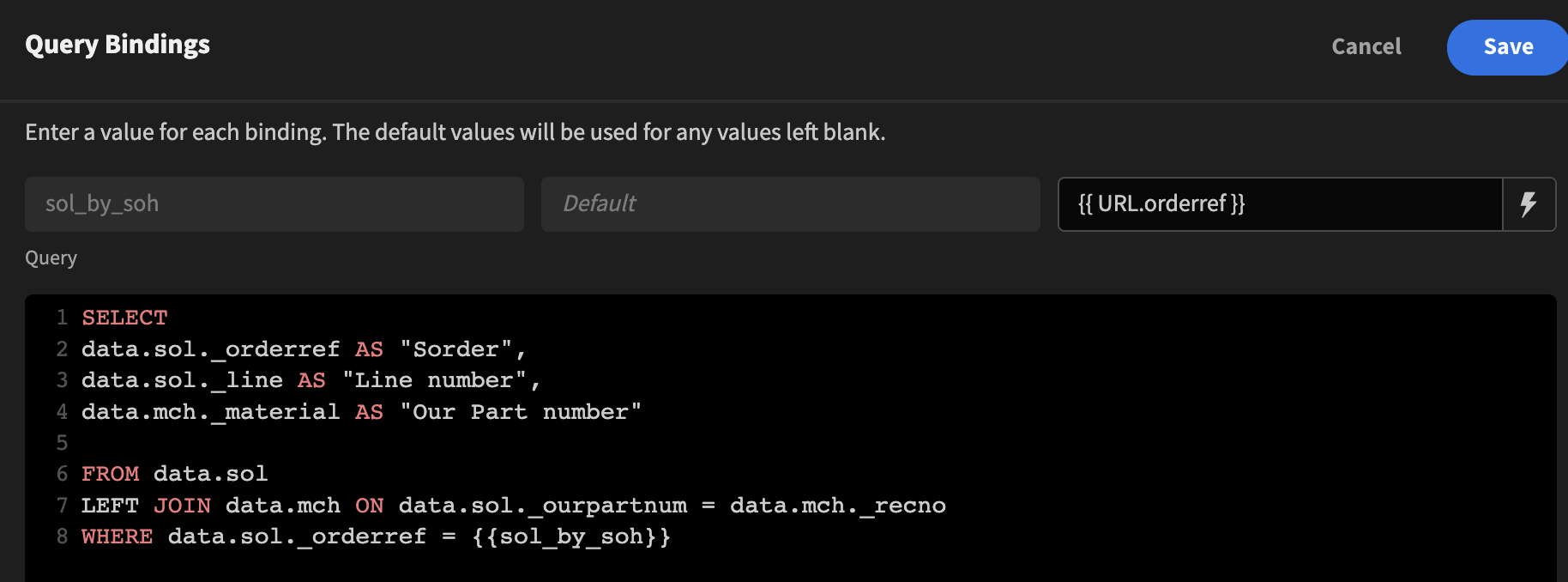1568x582 pixels.
Task: Cancel out of the Query Bindings dialog
Action: point(1366,47)
